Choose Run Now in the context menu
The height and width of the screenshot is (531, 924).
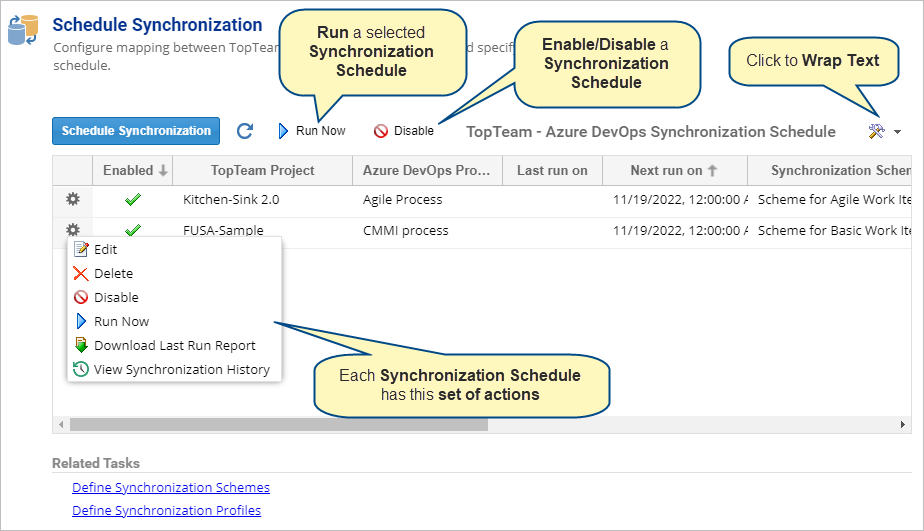click(174, 321)
